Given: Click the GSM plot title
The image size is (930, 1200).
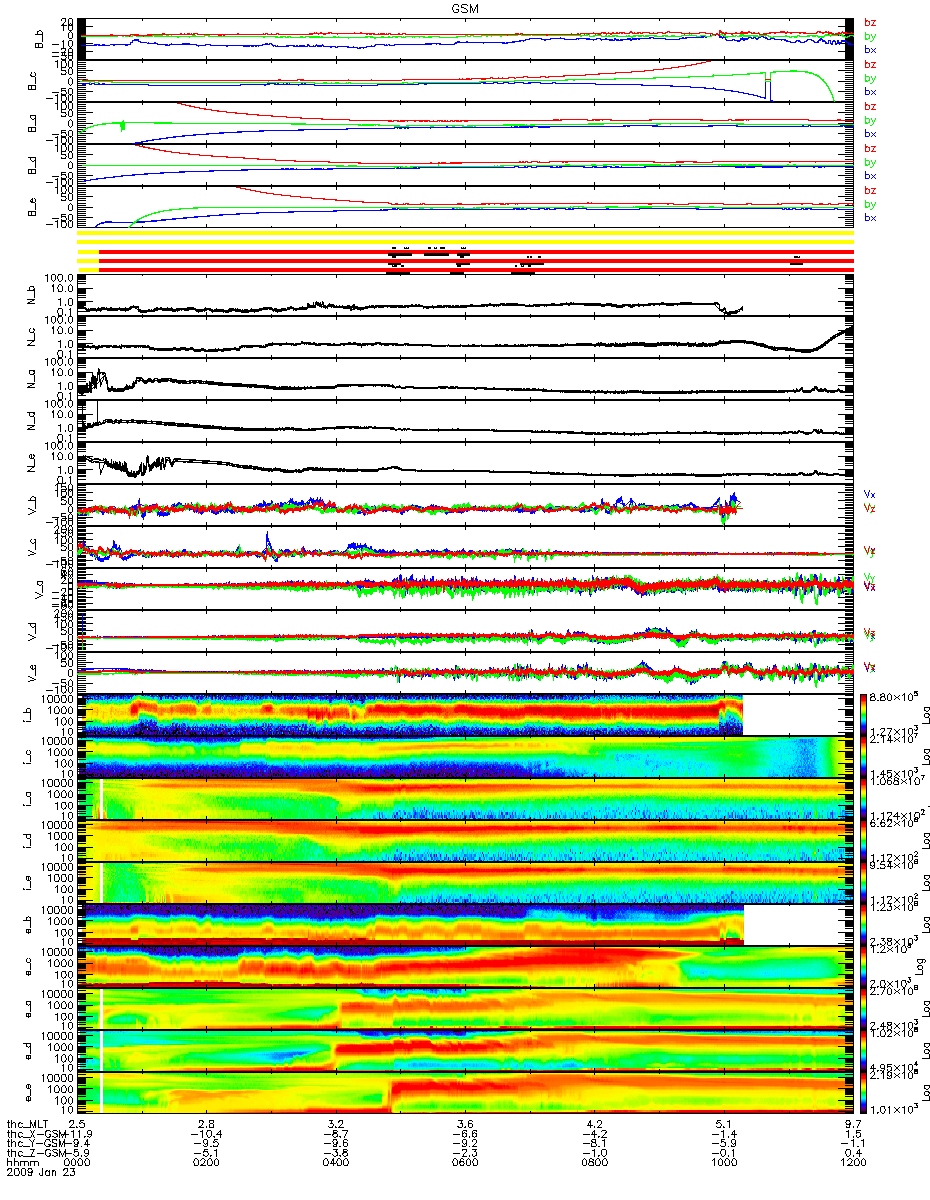Looking at the screenshot, I should tap(466, 7).
